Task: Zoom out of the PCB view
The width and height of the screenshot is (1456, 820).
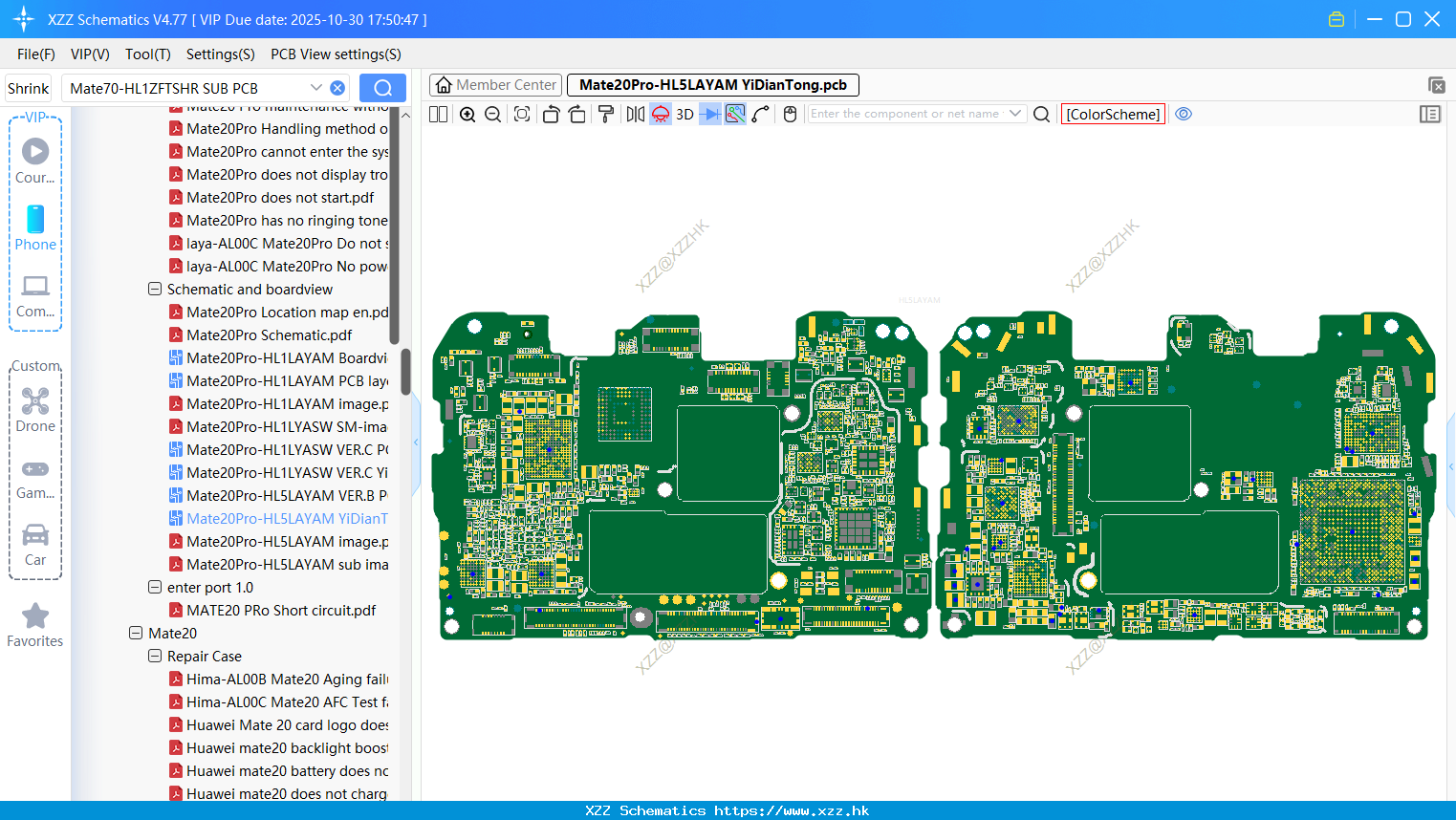Action: coord(492,114)
